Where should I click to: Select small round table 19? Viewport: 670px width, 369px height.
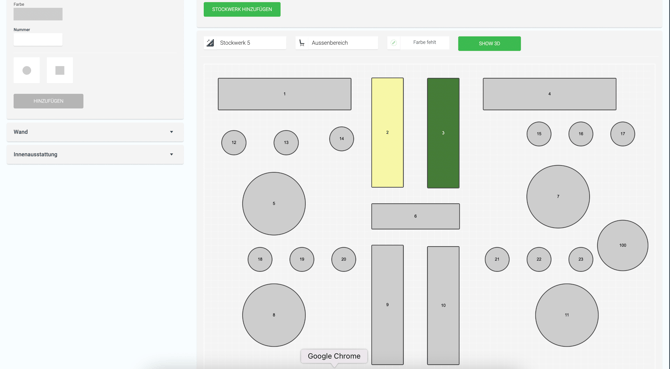tap(302, 259)
